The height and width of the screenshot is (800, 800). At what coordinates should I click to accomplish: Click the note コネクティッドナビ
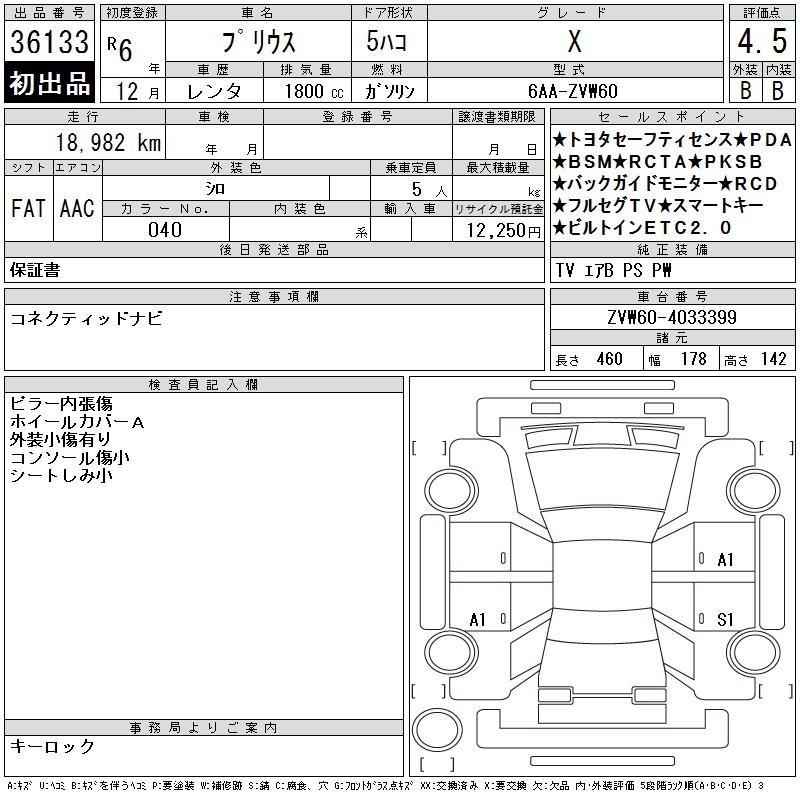[x=86, y=318]
